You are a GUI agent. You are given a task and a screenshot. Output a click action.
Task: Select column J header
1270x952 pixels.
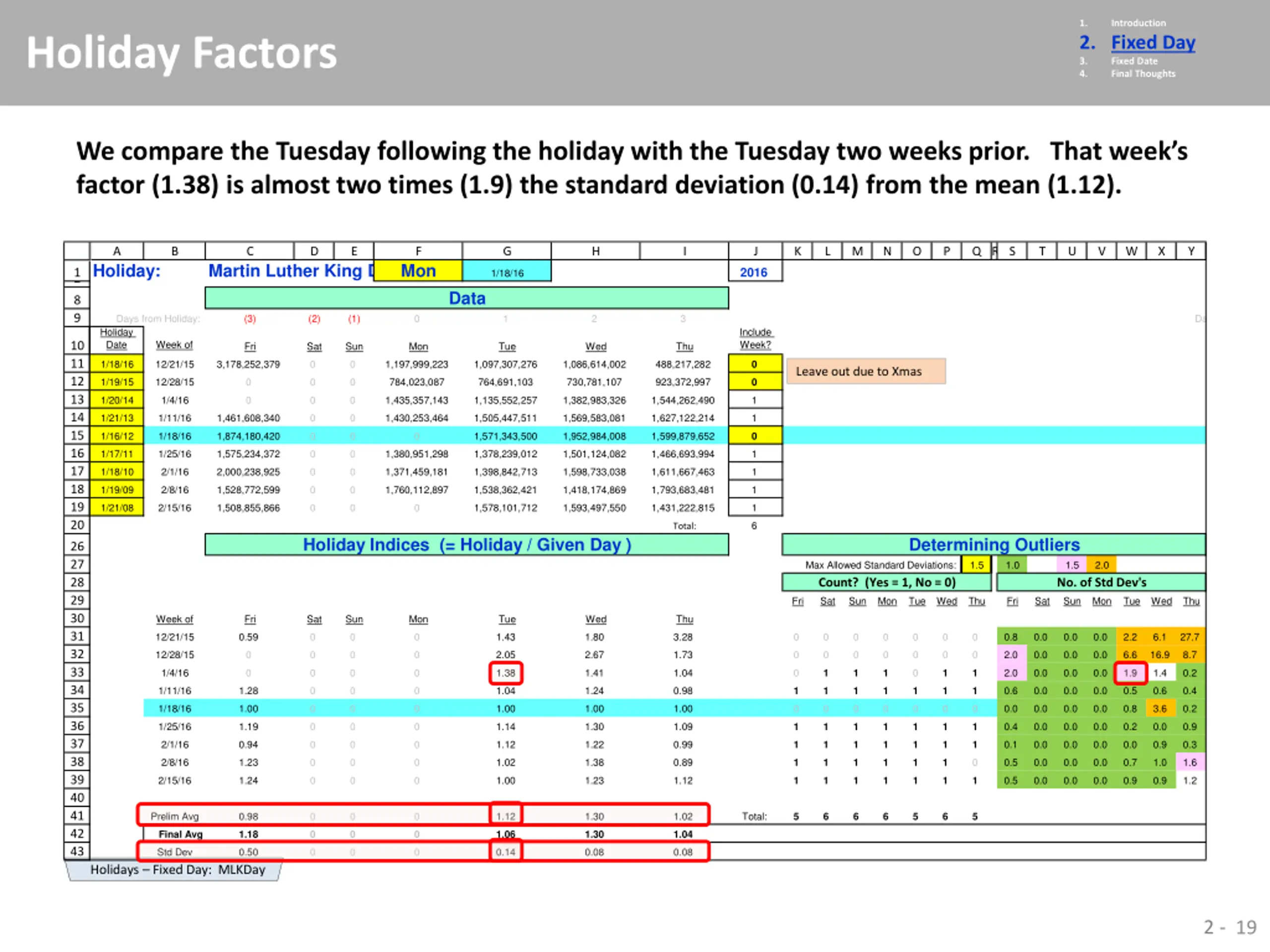coord(755,251)
